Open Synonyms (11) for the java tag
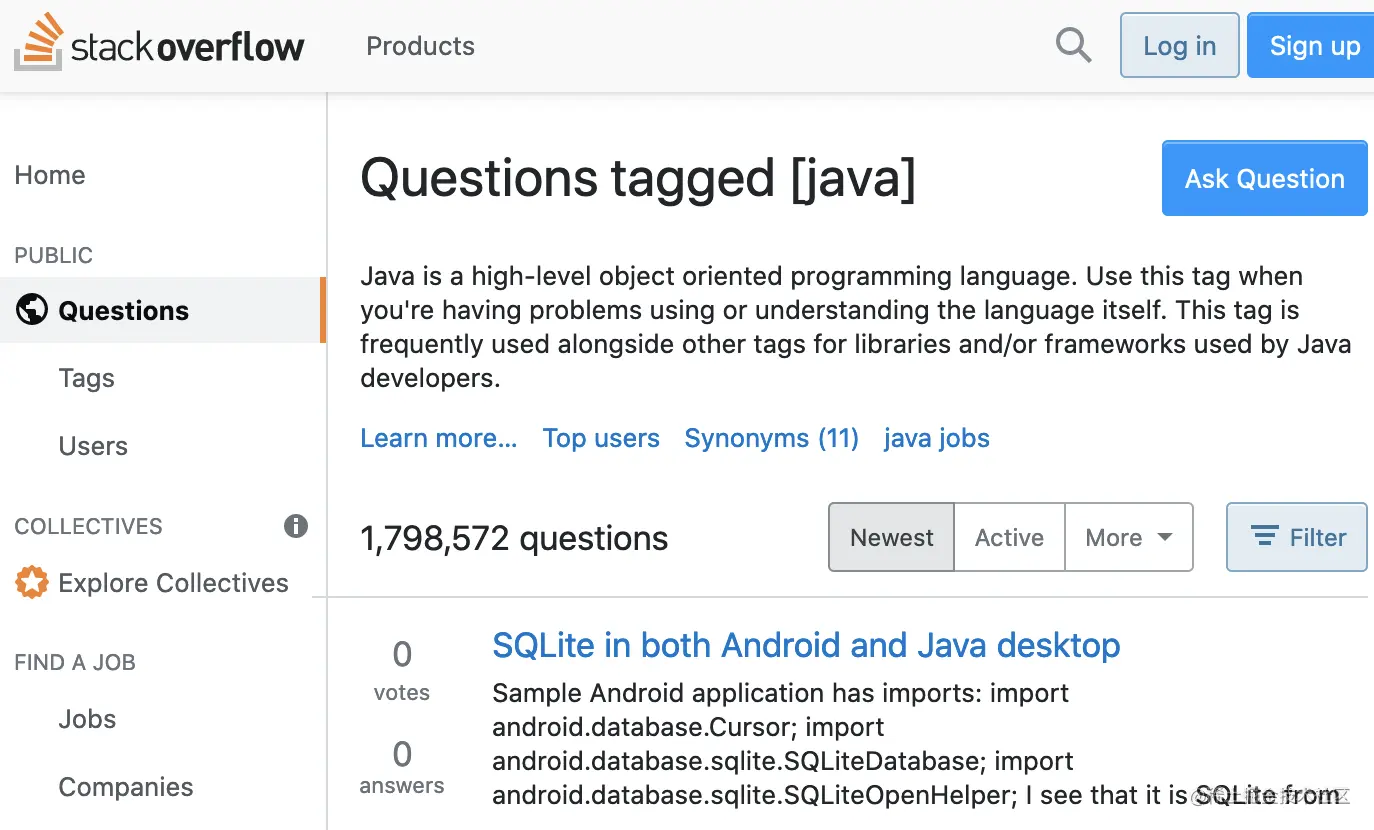1374x830 pixels. click(771, 438)
